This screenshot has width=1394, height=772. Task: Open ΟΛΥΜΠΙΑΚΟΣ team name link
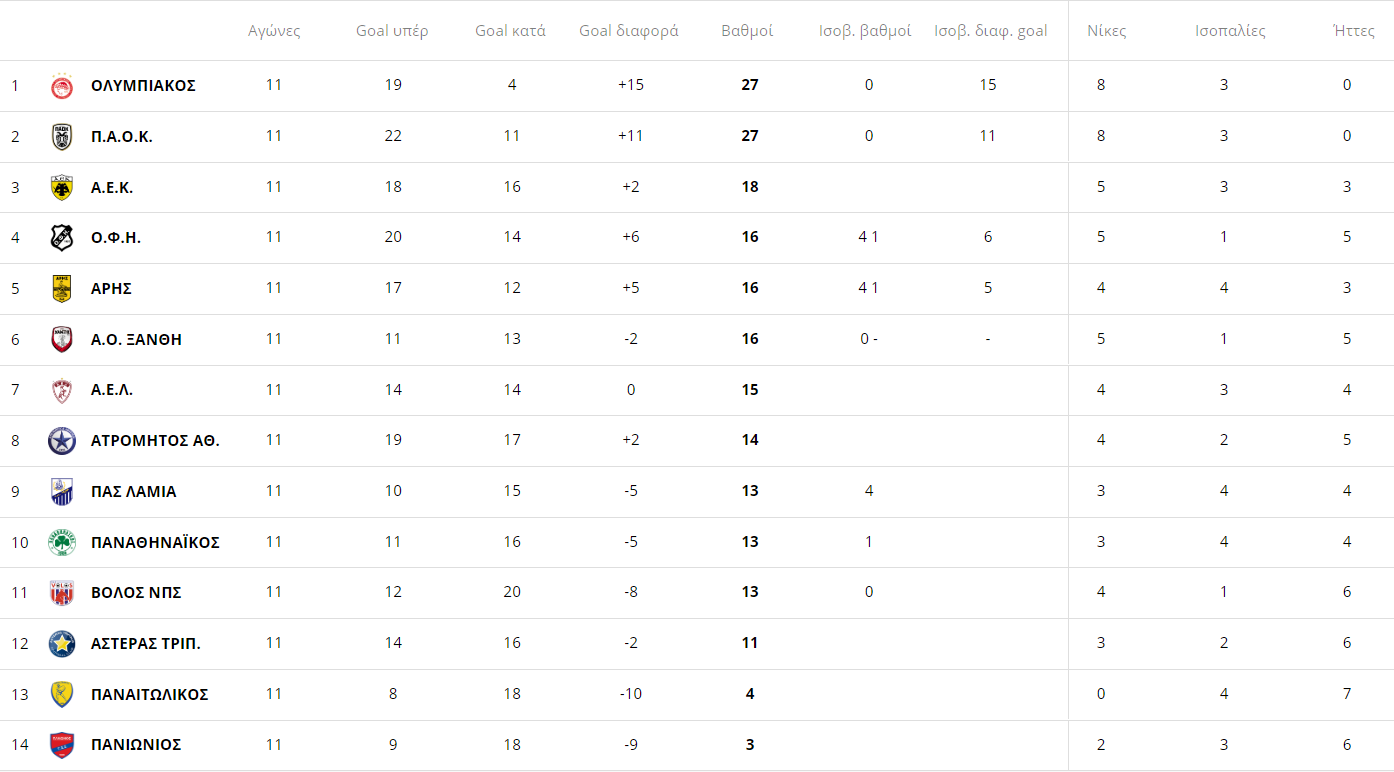143,86
